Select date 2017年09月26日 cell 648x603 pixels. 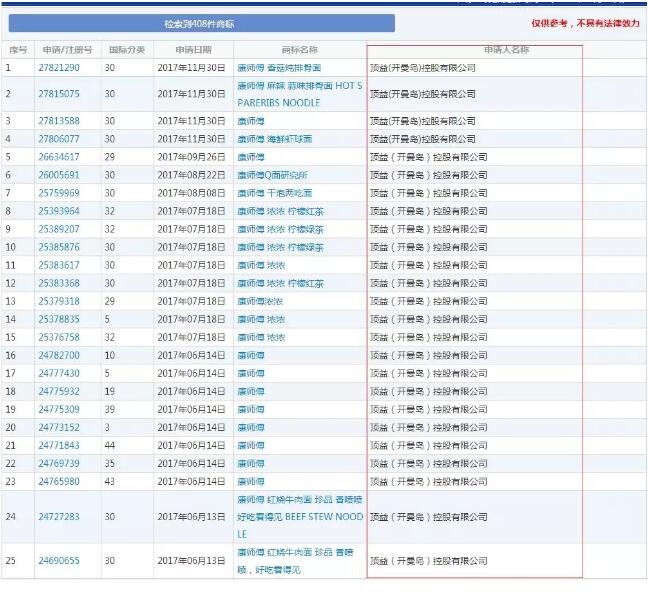(191, 157)
